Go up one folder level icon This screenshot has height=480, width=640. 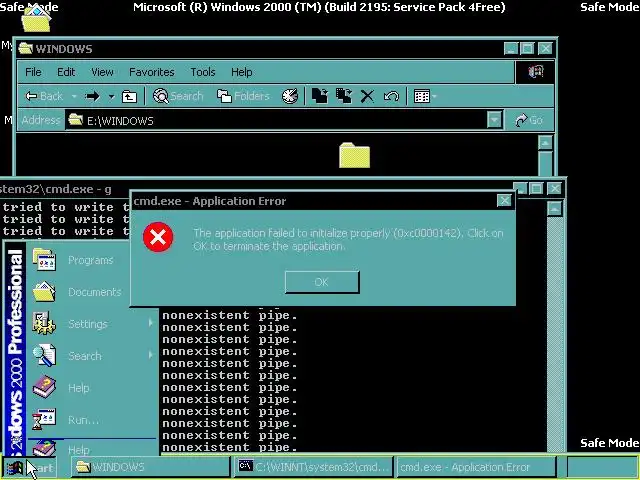129,96
